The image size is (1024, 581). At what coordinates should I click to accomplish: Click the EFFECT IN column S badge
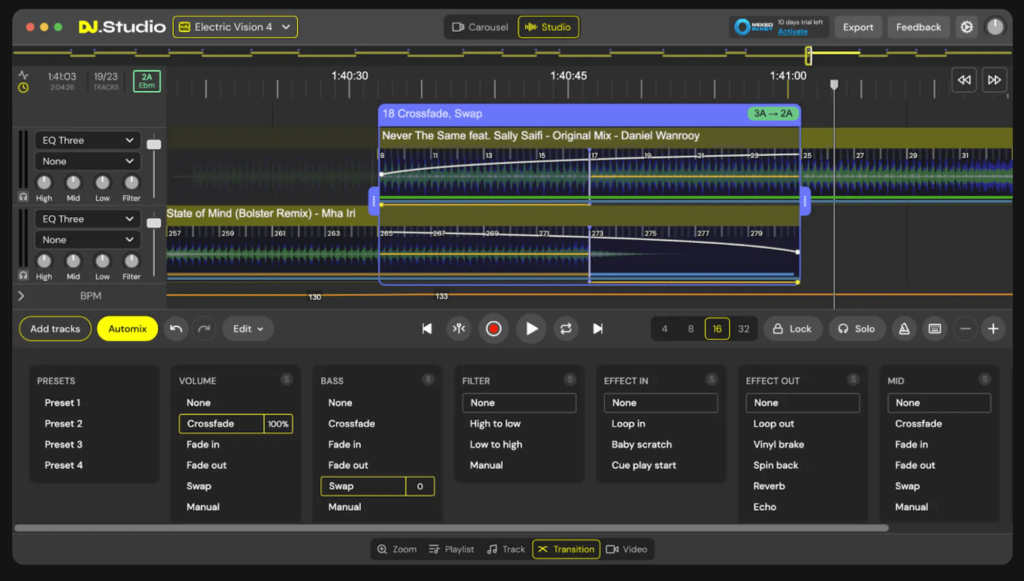point(711,379)
